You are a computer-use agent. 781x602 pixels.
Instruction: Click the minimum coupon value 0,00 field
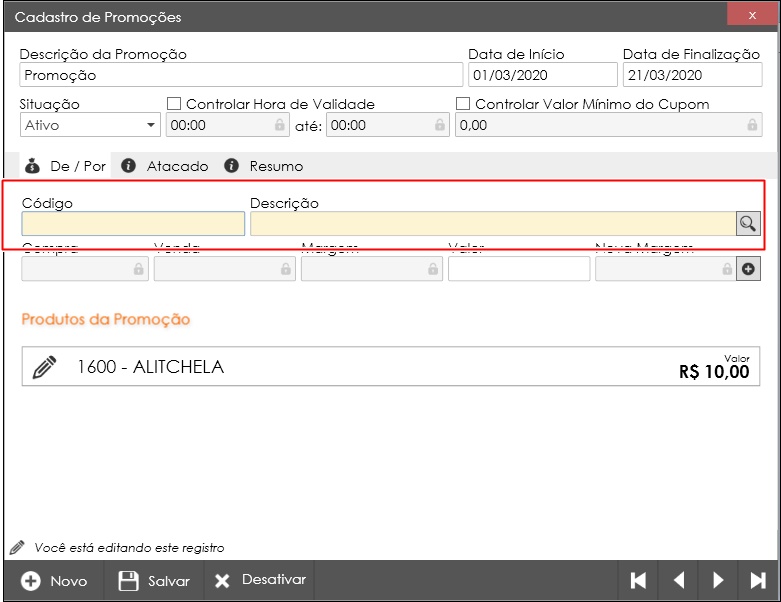pyautogui.click(x=609, y=125)
